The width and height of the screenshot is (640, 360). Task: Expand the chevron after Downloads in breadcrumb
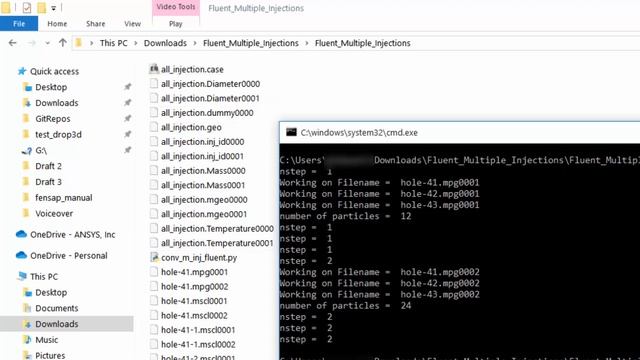tap(195, 43)
